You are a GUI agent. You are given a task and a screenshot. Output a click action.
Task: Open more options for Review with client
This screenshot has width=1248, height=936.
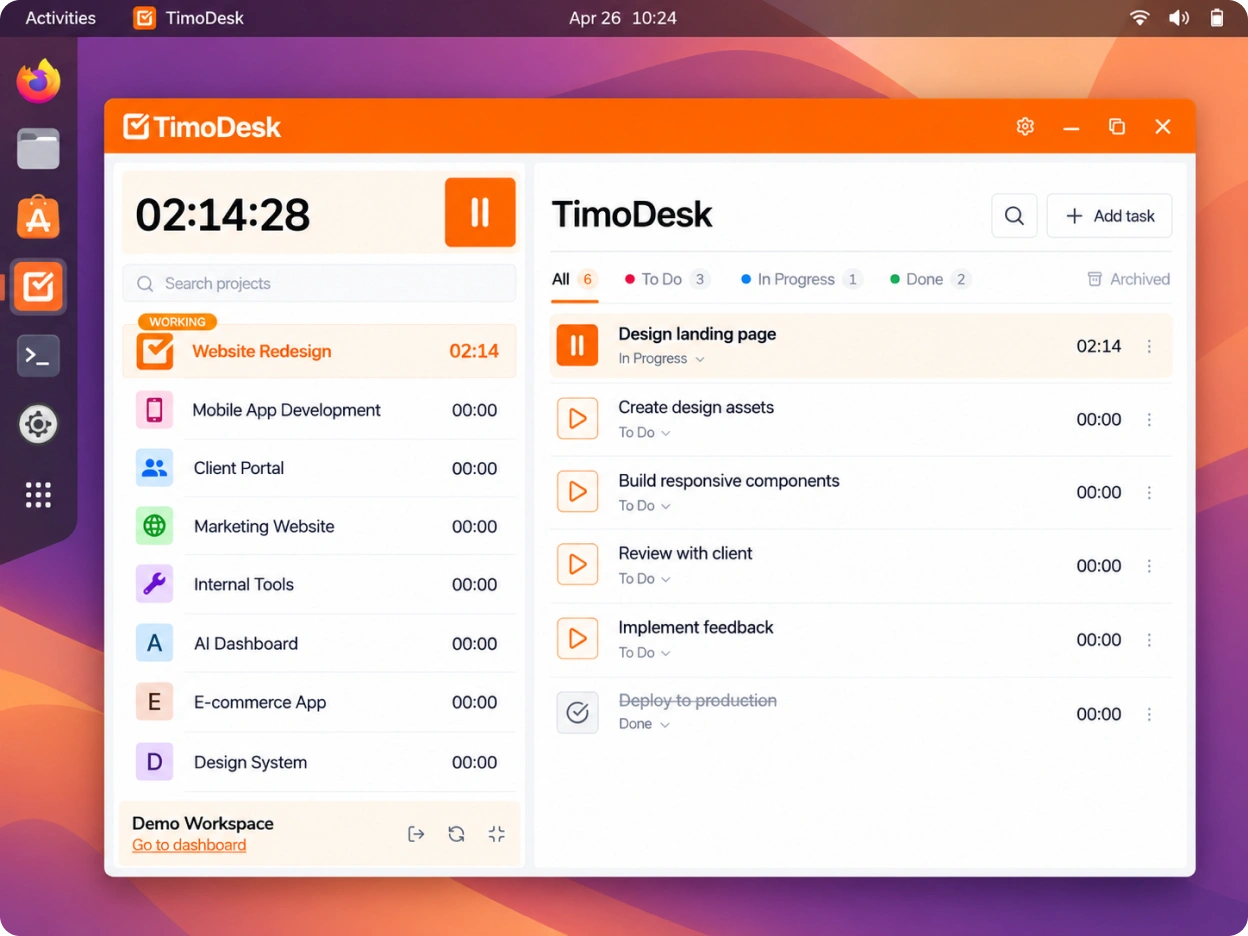(1149, 566)
